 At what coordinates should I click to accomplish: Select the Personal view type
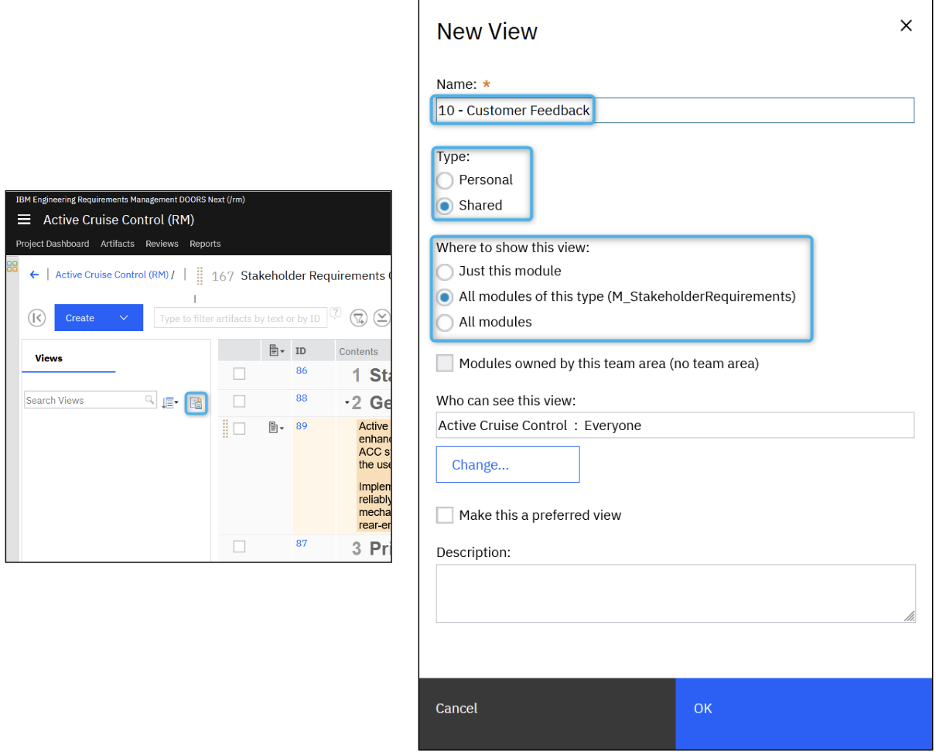coord(445,180)
